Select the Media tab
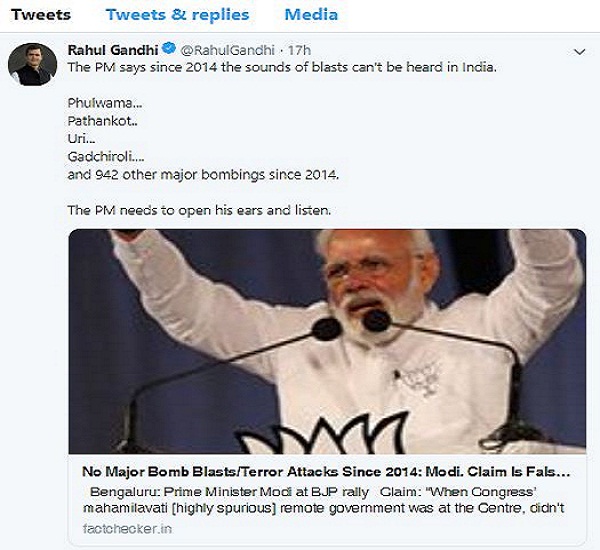This screenshot has height=550, width=600. pyautogui.click(x=310, y=15)
